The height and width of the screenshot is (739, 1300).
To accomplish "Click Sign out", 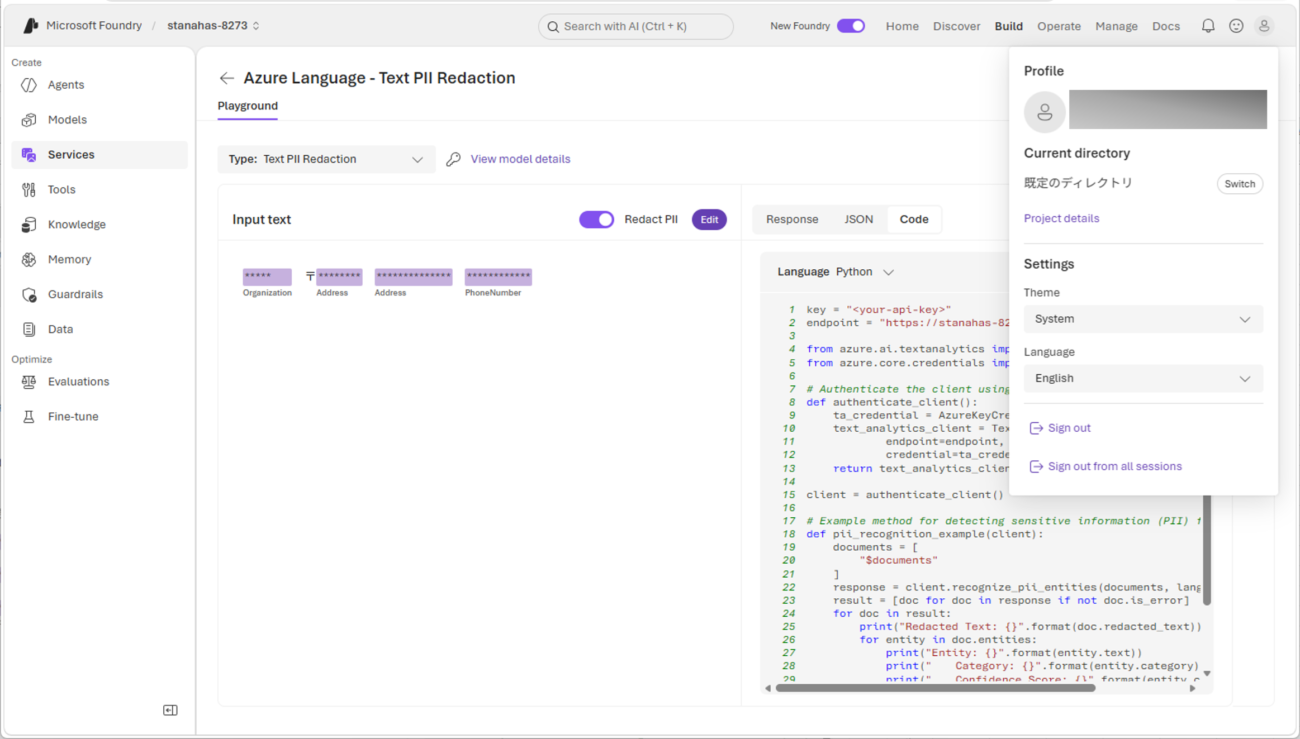I will pos(1060,428).
